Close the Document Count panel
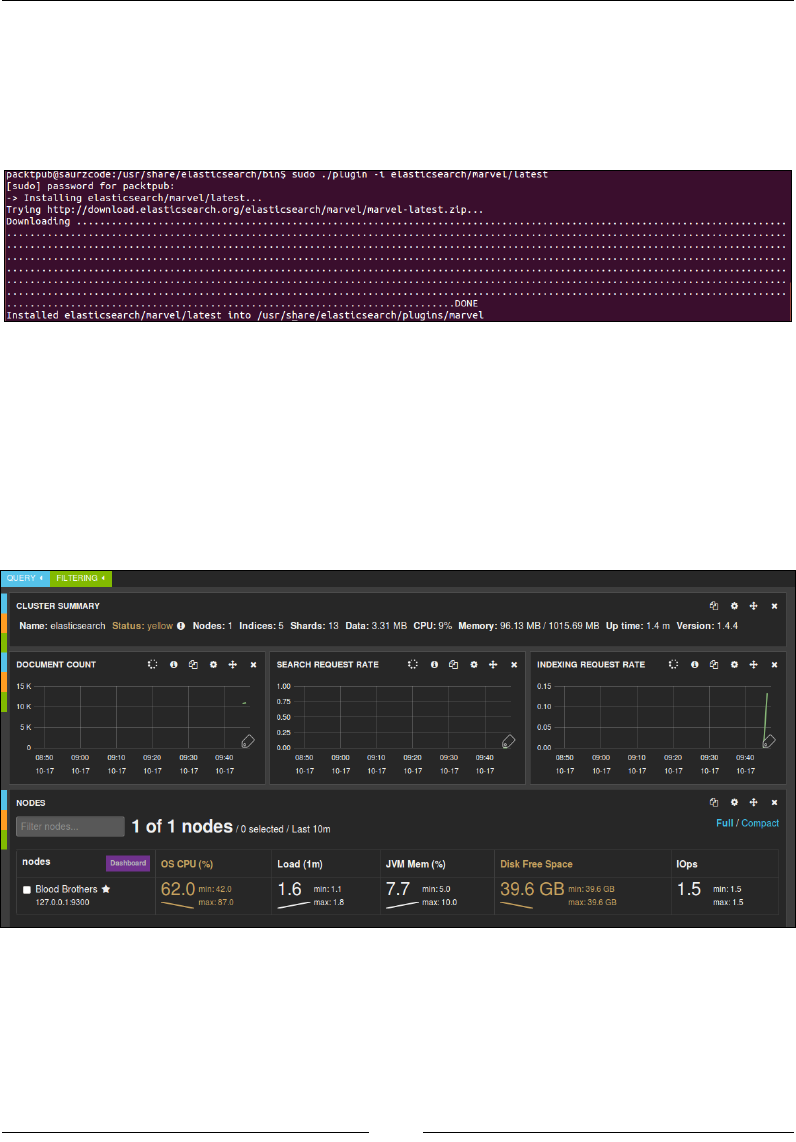This screenshot has width=796, height=1142. 253,665
